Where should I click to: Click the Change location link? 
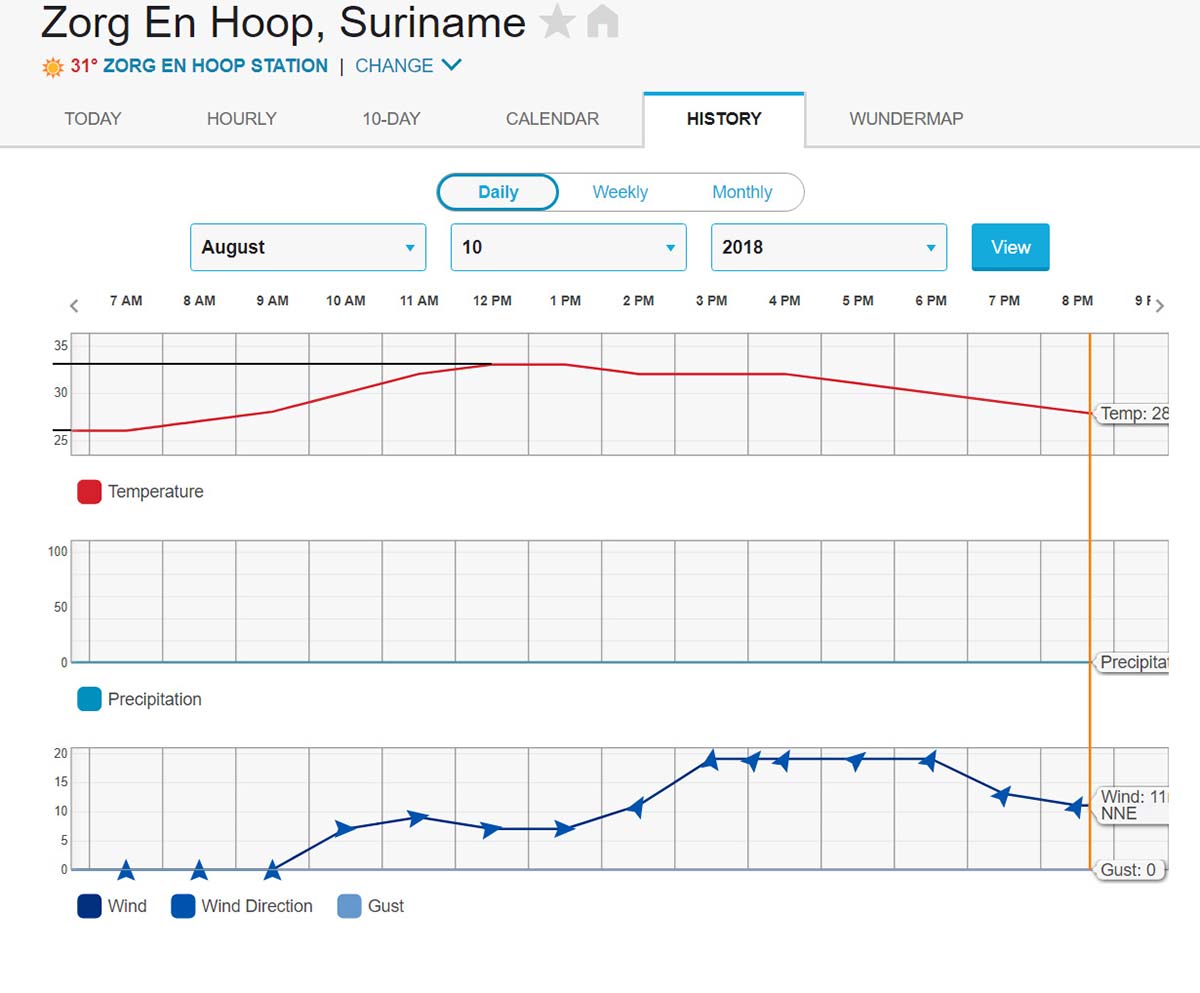[x=408, y=66]
